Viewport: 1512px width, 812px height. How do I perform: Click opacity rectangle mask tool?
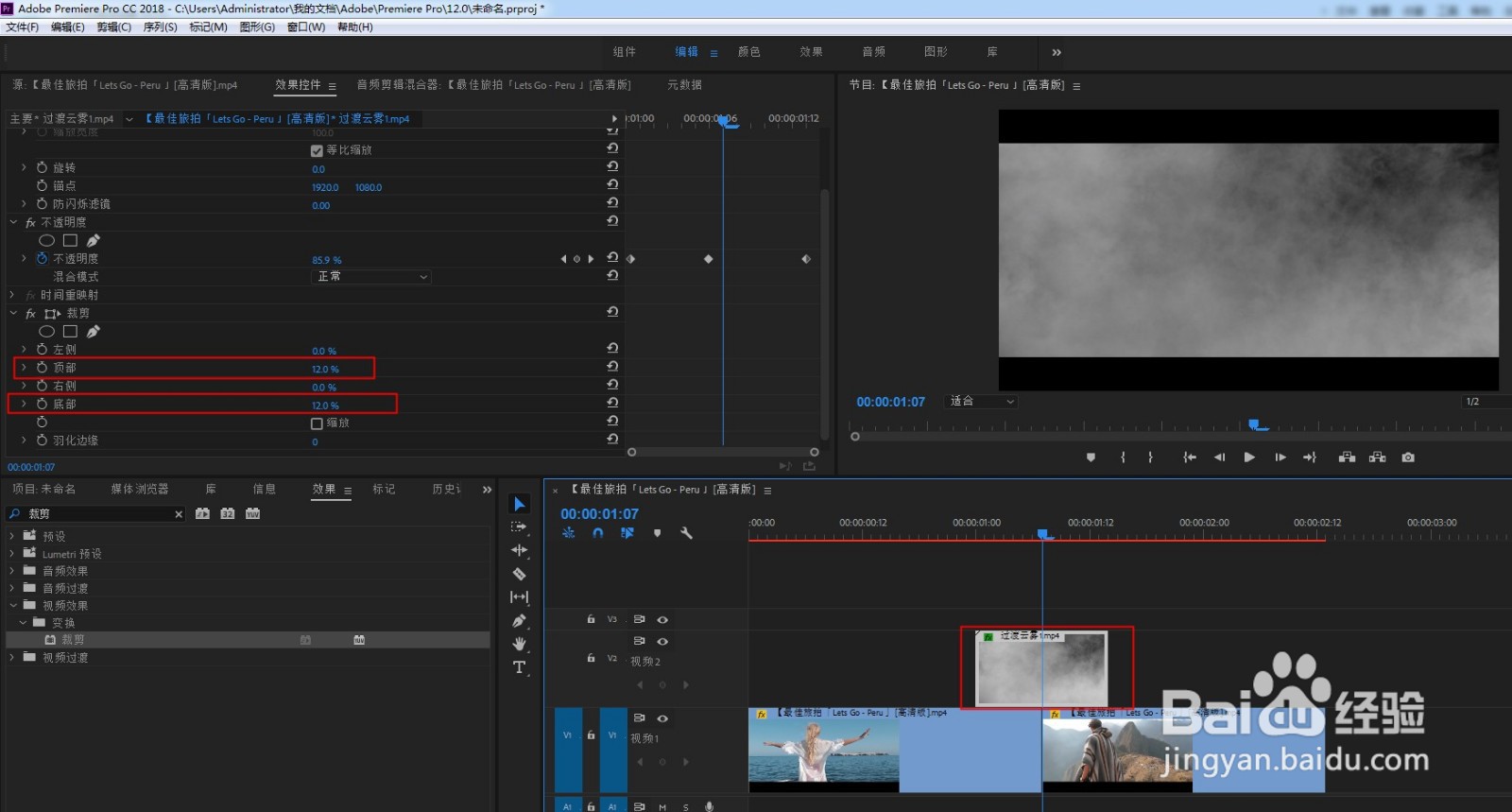70,240
